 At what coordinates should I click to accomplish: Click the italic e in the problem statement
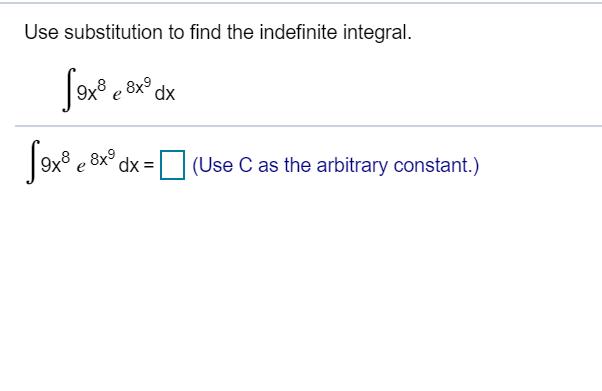(117, 94)
